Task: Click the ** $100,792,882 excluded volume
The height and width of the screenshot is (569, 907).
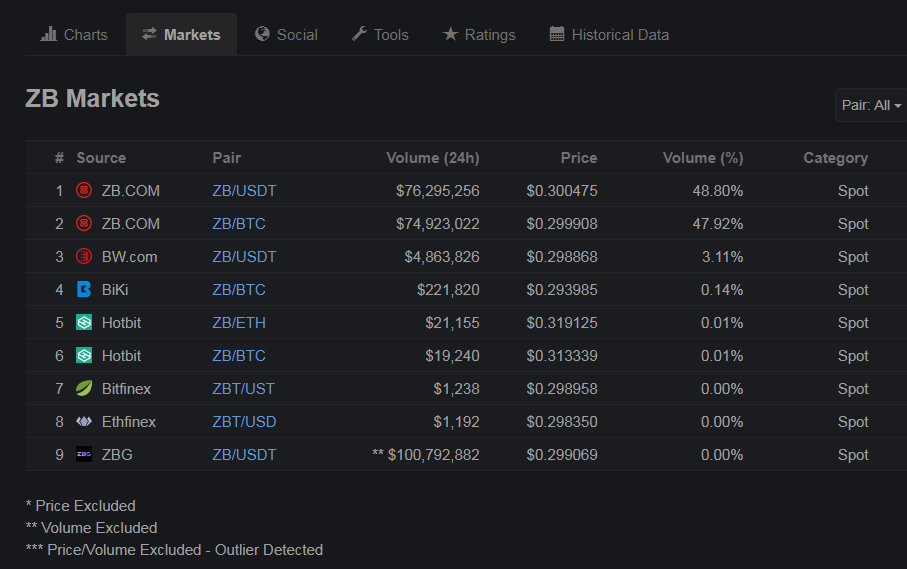Action: (426, 455)
